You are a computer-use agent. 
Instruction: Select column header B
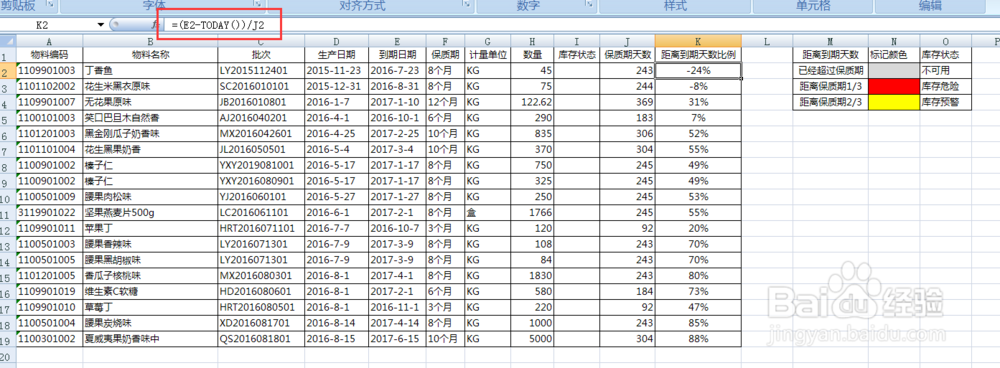[150, 41]
